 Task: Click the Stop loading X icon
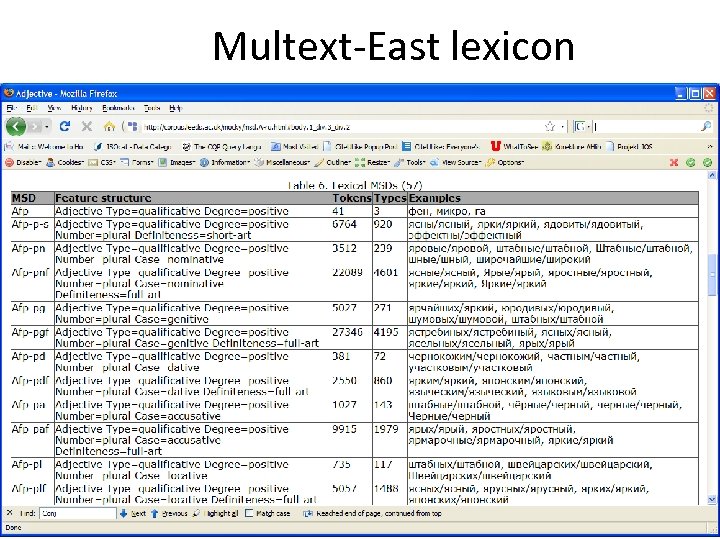coord(86,126)
